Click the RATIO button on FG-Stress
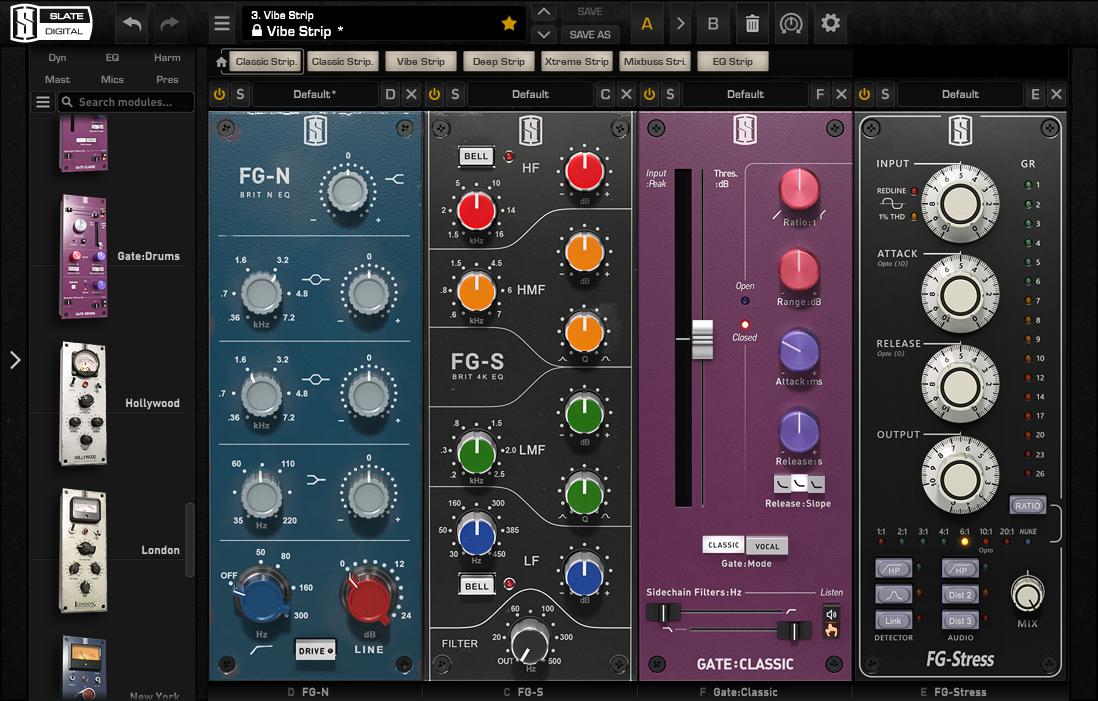This screenshot has width=1098, height=701. [1027, 505]
